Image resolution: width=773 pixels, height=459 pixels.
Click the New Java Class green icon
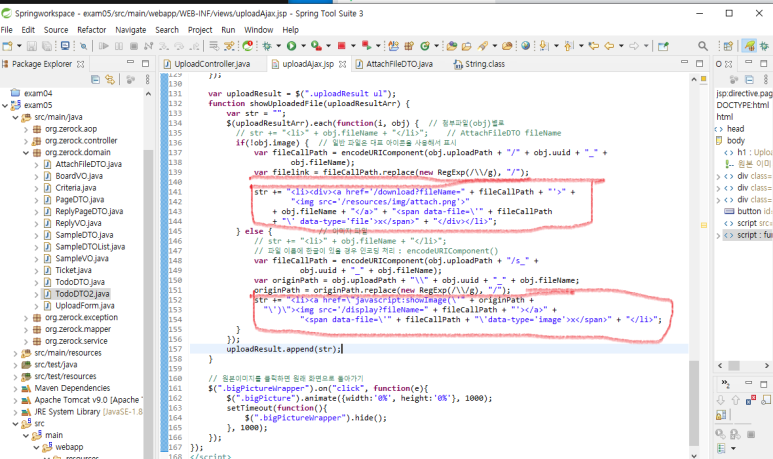tap(424, 46)
